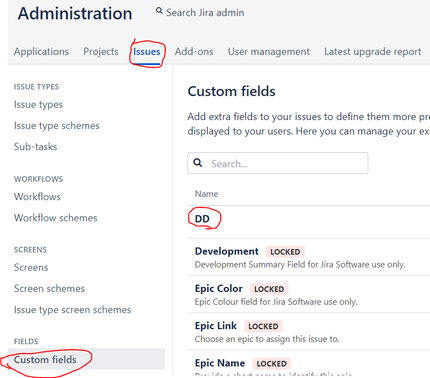Click the magnifier icon in custom fields search
The width and height of the screenshot is (430, 378).
pyautogui.click(x=198, y=163)
